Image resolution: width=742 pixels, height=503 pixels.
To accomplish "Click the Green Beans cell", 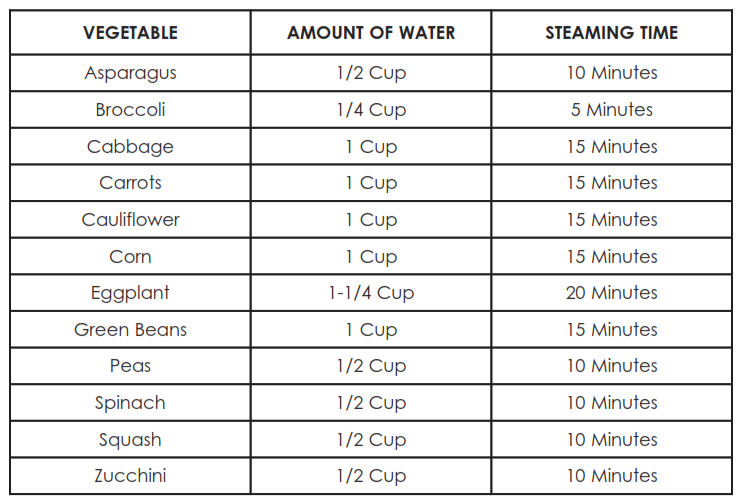I will (x=131, y=329).
